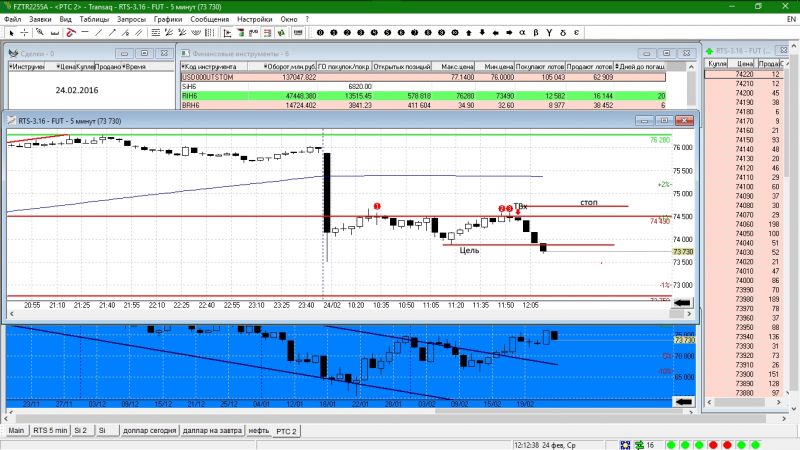Viewport: 800px width, 450px height.
Task: Switch to the RTS 5 min tab
Action: coord(50,430)
